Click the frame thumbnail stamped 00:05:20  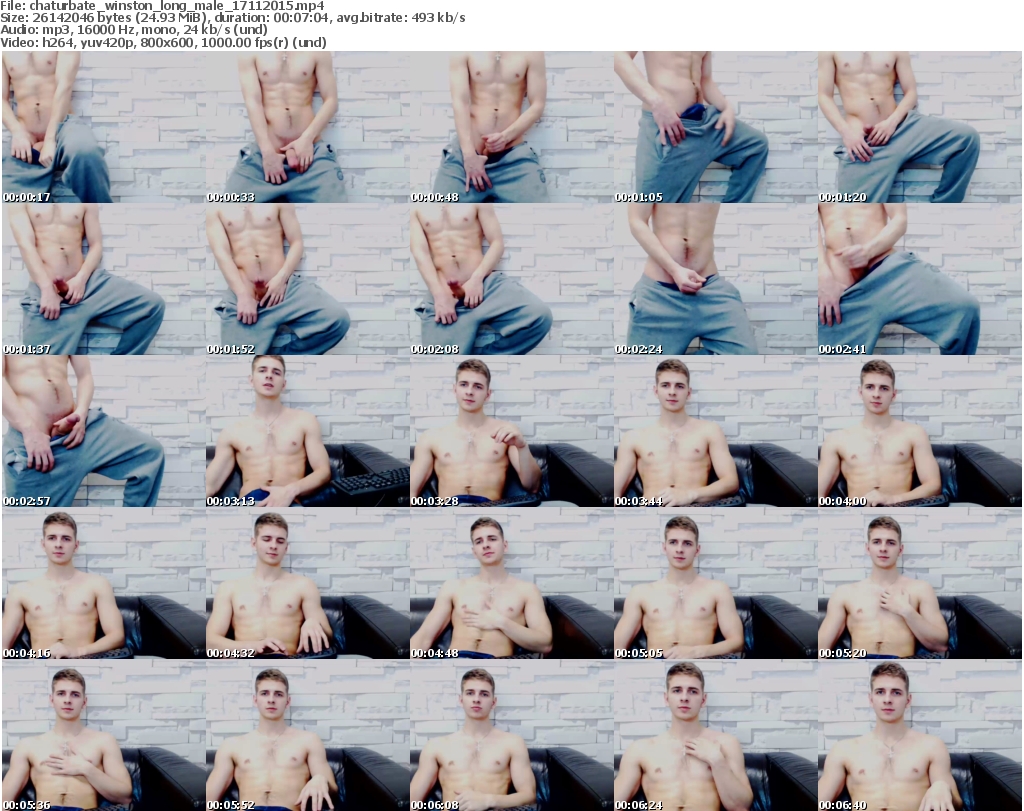click(x=920, y=584)
